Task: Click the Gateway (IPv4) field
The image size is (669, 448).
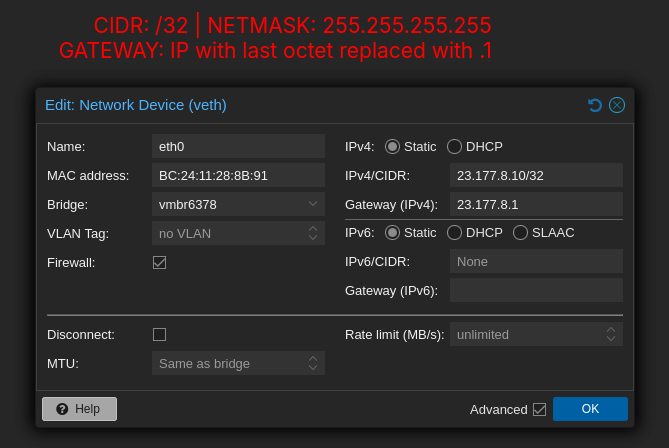Action: coord(536,204)
